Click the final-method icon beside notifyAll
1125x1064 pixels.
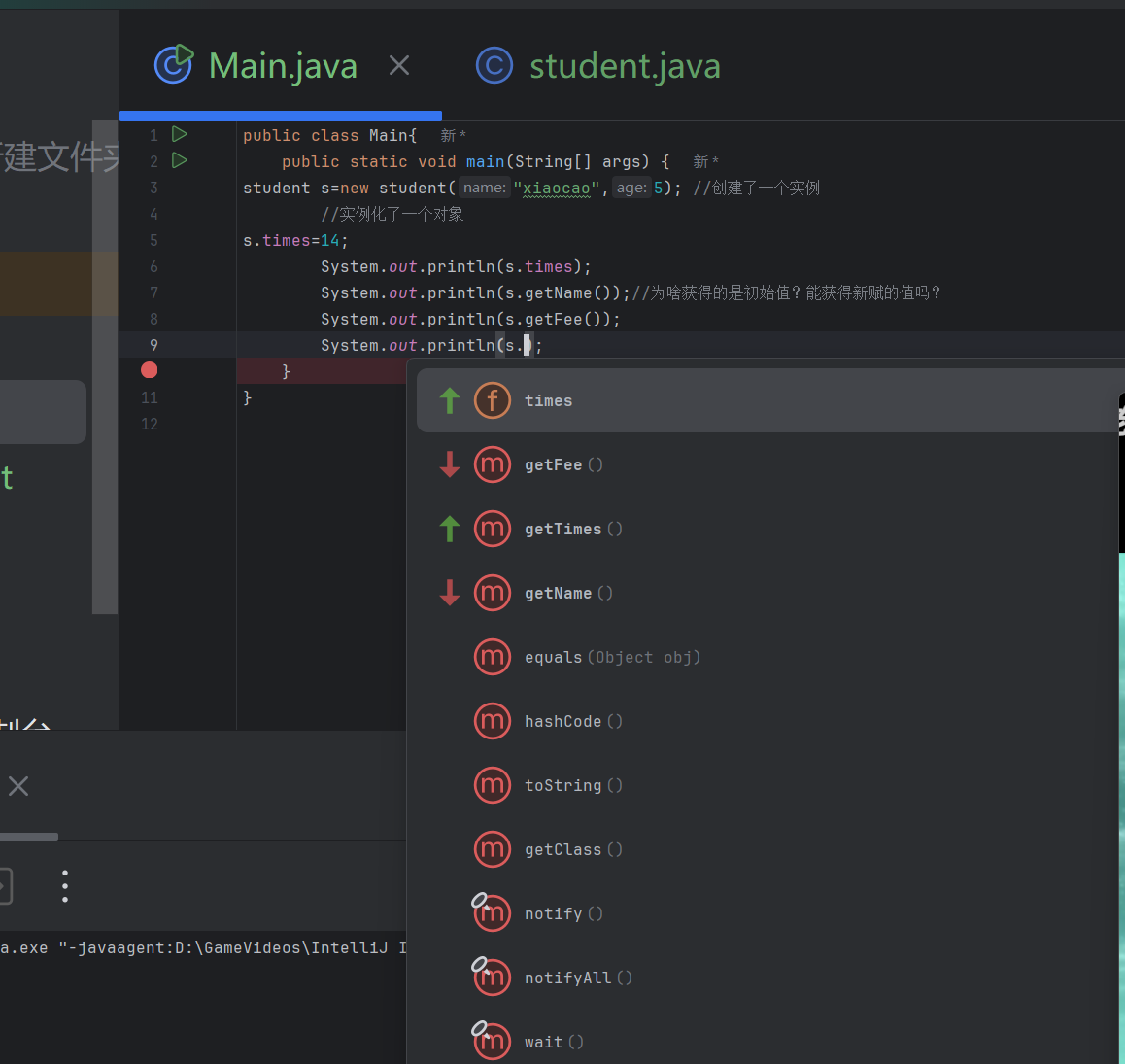[492, 977]
